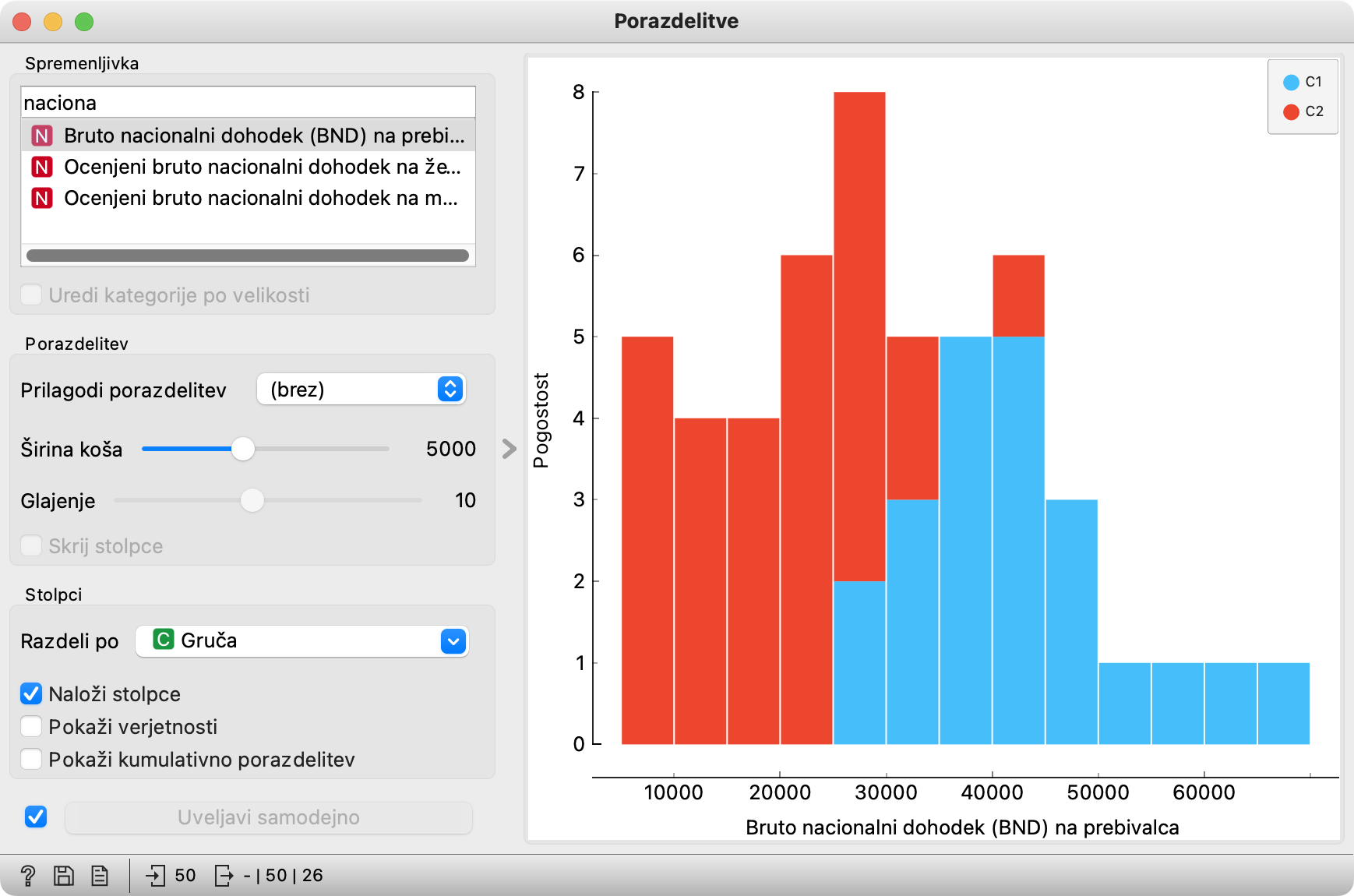Select Ocenjeni bruto nacionalni dohodek na že... variable
This screenshot has height=896, width=1354.
click(x=248, y=167)
